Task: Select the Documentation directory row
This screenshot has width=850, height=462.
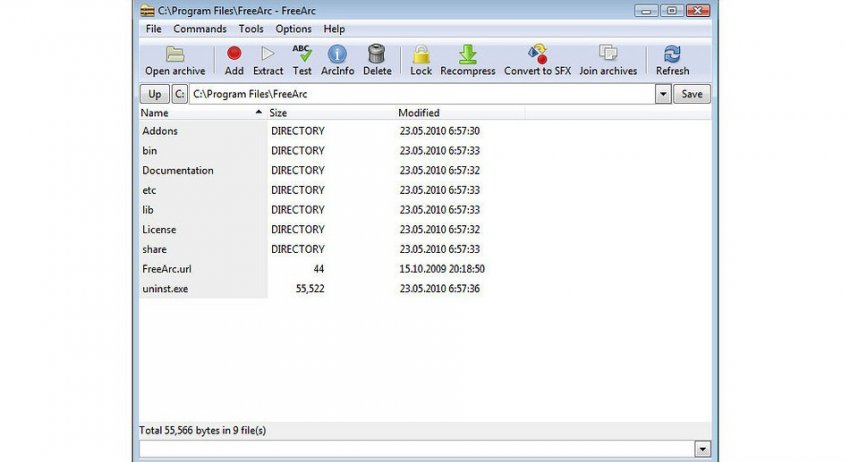Action: coord(178,170)
